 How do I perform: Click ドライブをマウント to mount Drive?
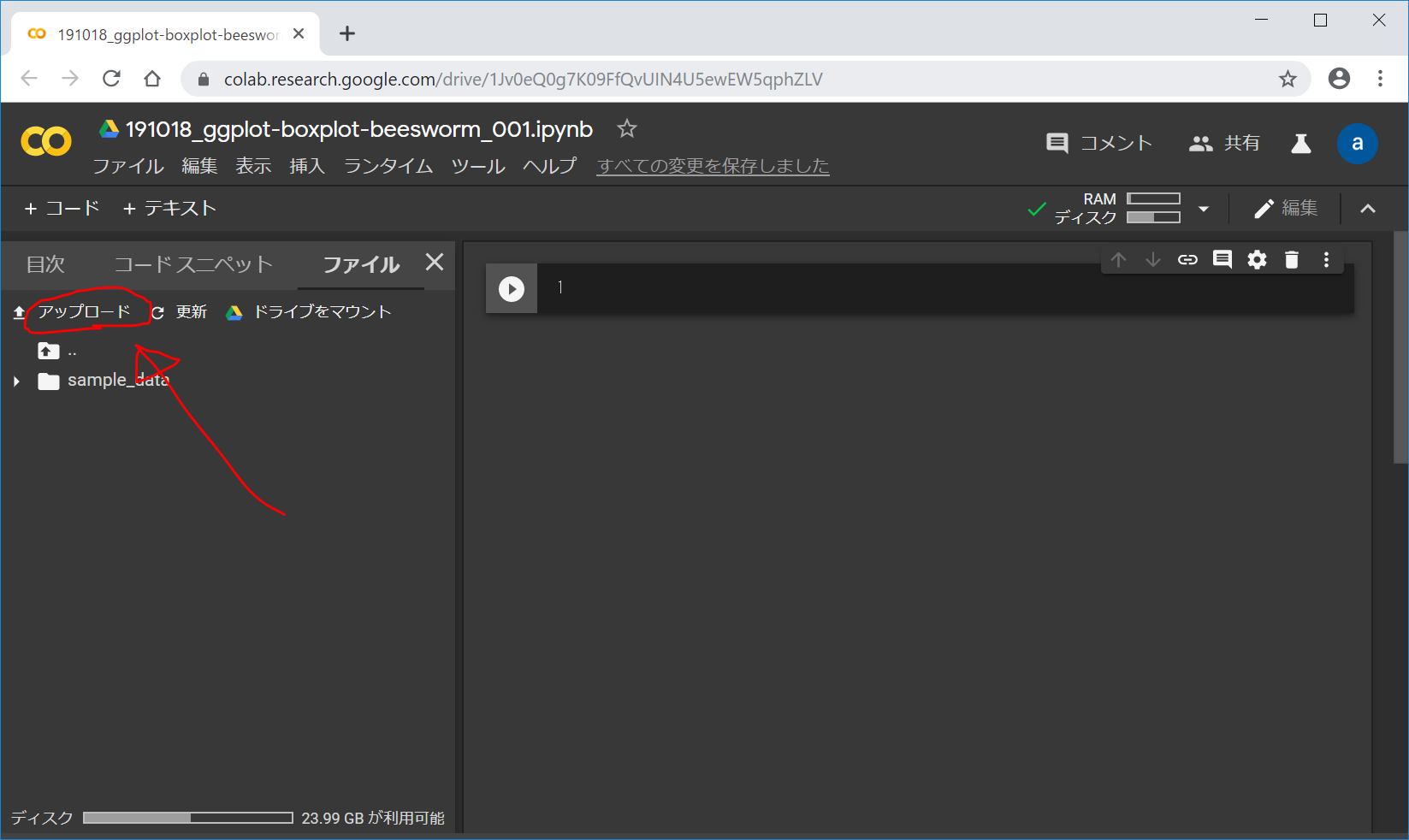[322, 312]
